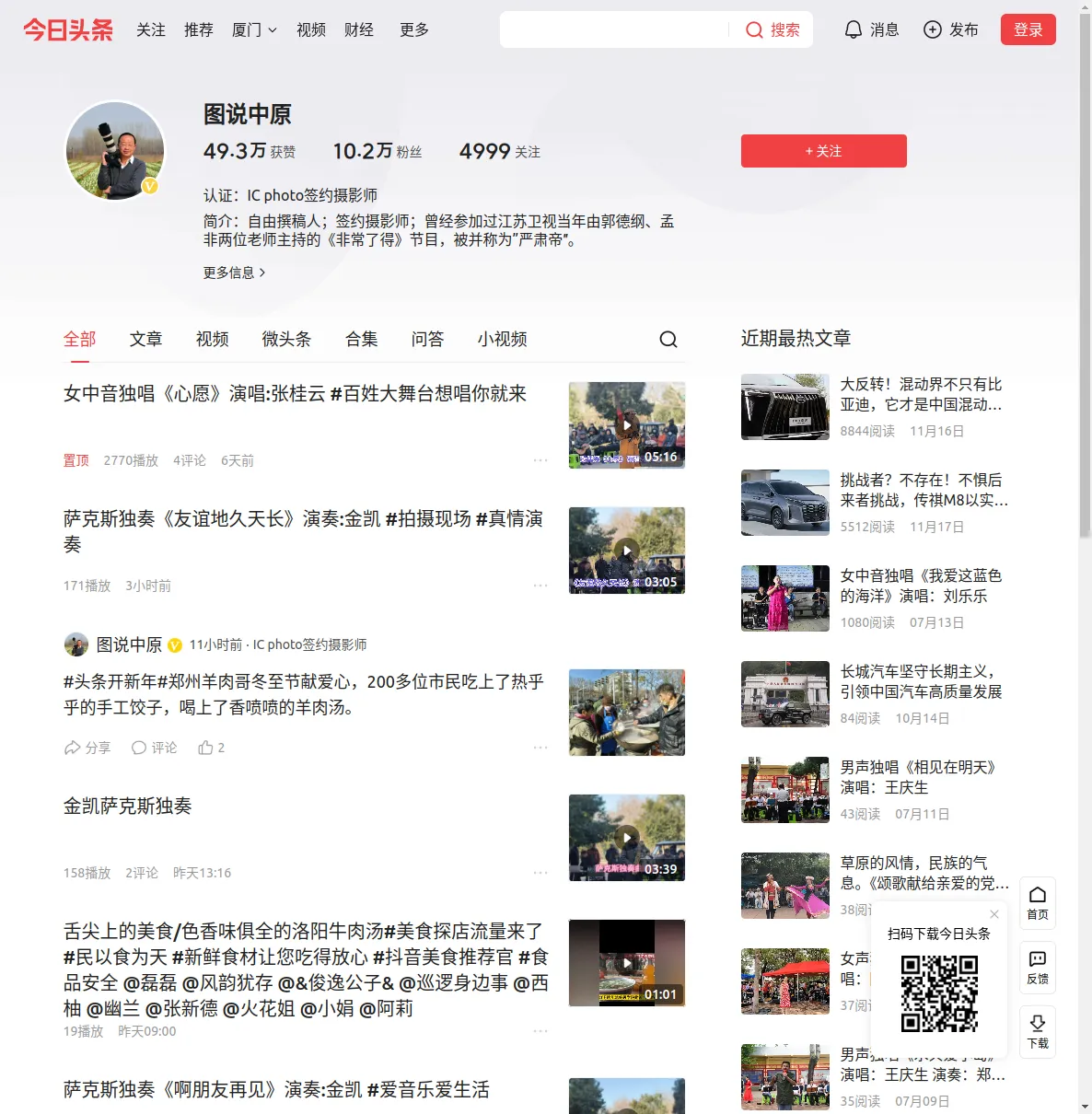The width and height of the screenshot is (1092, 1114).
Task: Play the 洛阳牛肉汤 video thumbnail
Action: pyautogui.click(x=627, y=963)
